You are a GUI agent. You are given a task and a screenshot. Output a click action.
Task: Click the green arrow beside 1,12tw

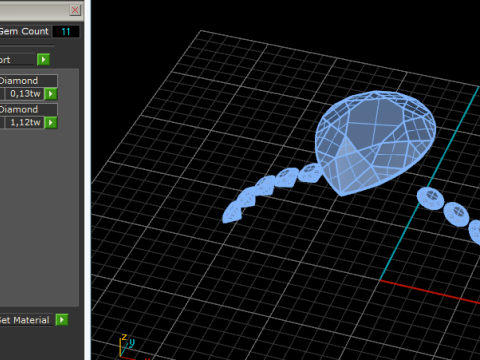tap(51, 123)
